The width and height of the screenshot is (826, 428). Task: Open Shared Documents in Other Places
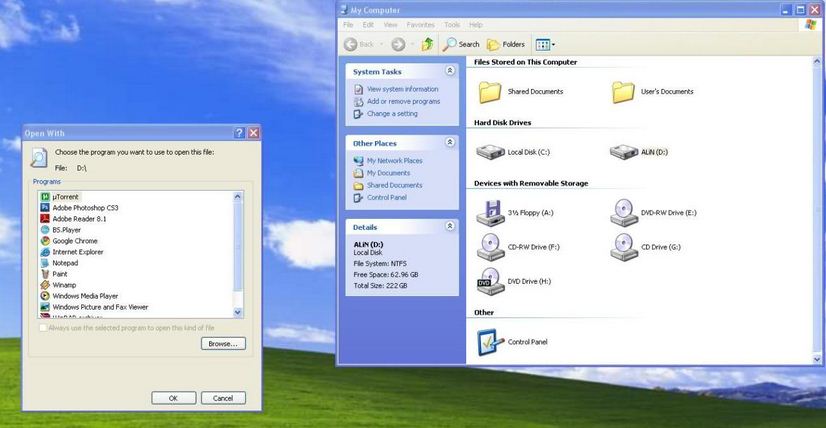point(395,185)
